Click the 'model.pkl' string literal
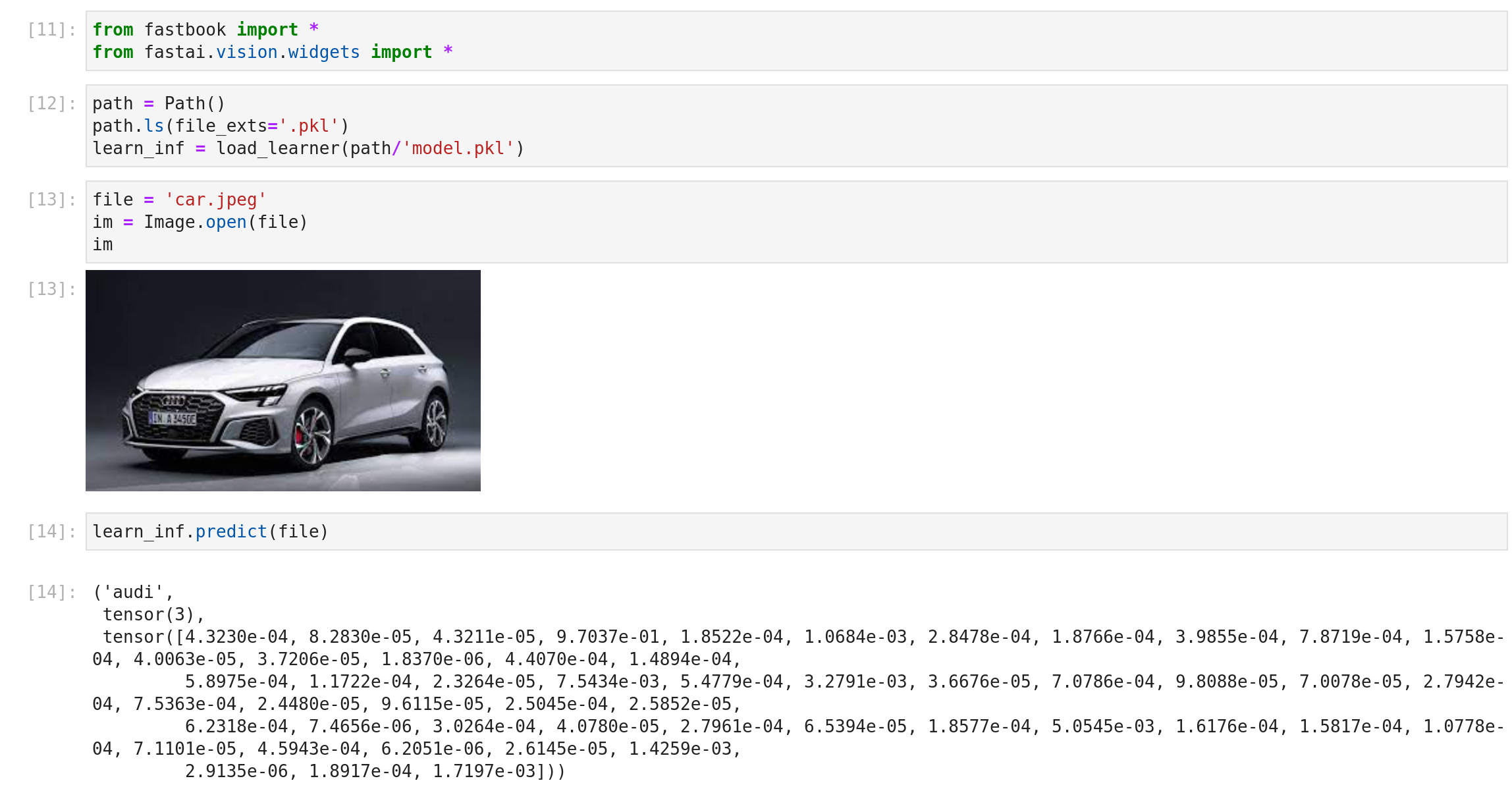The width and height of the screenshot is (1512, 789). click(x=458, y=148)
